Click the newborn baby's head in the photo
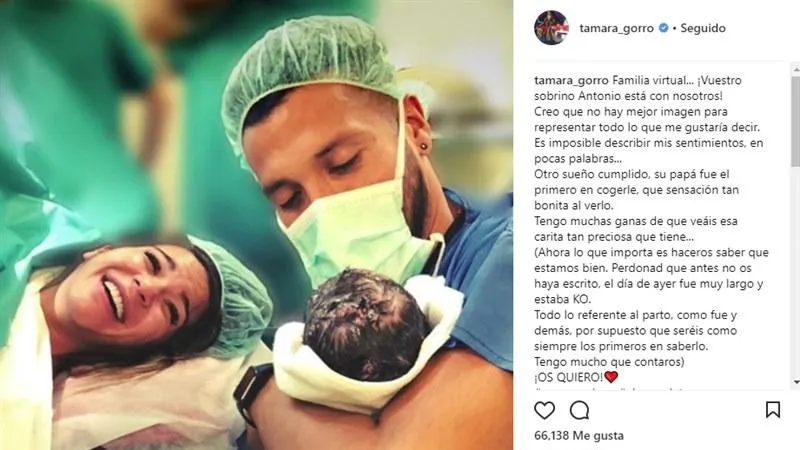The width and height of the screenshot is (800, 450). [366, 324]
